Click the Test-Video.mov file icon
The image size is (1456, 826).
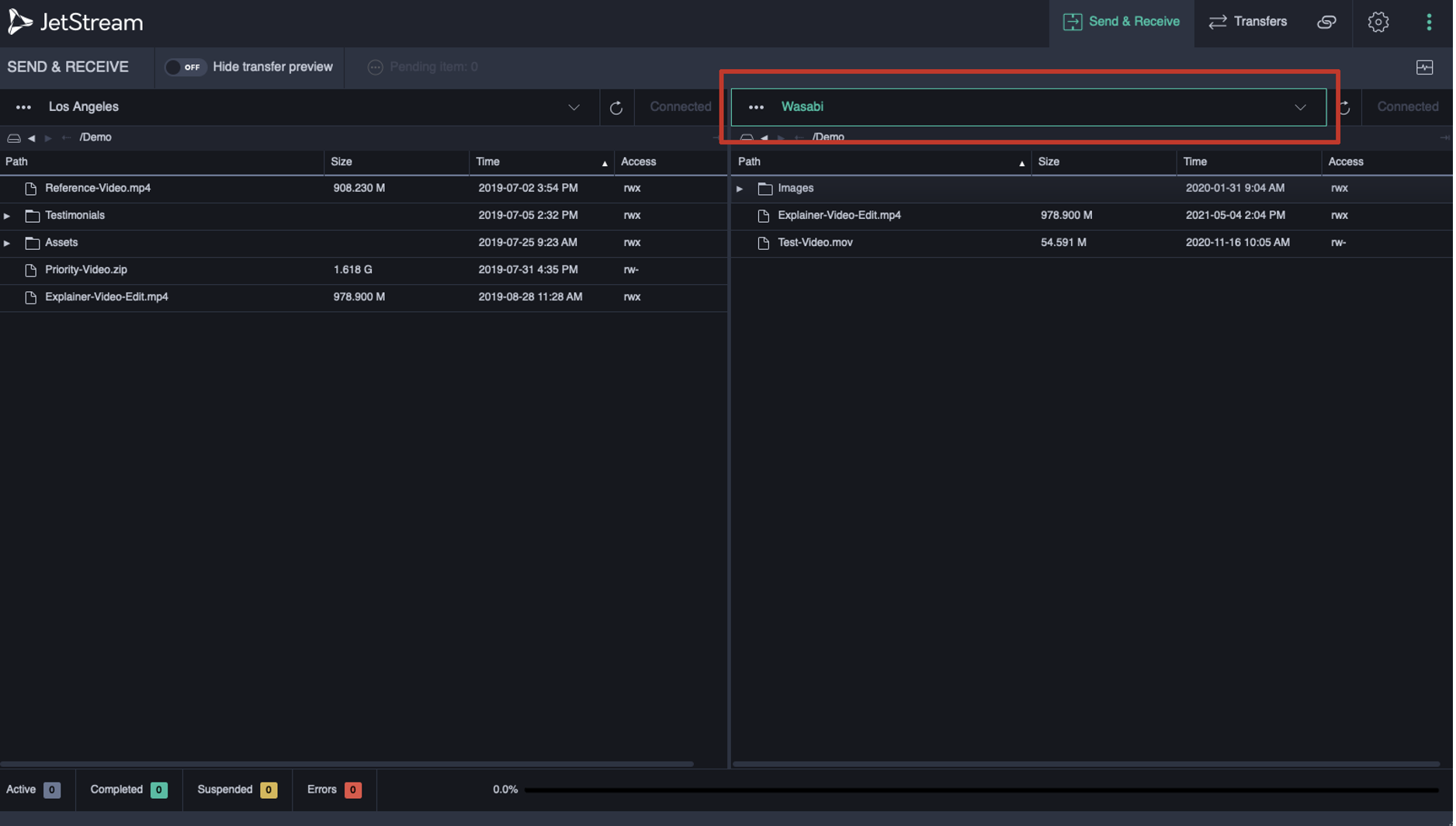tap(765, 243)
